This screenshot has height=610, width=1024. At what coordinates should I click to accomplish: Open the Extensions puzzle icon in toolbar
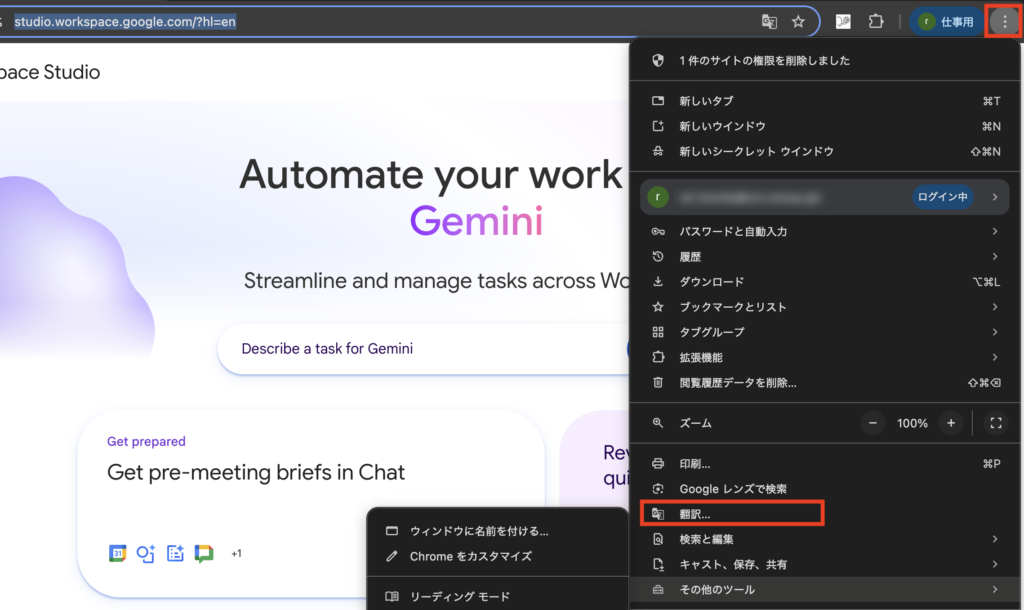tap(877, 21)
